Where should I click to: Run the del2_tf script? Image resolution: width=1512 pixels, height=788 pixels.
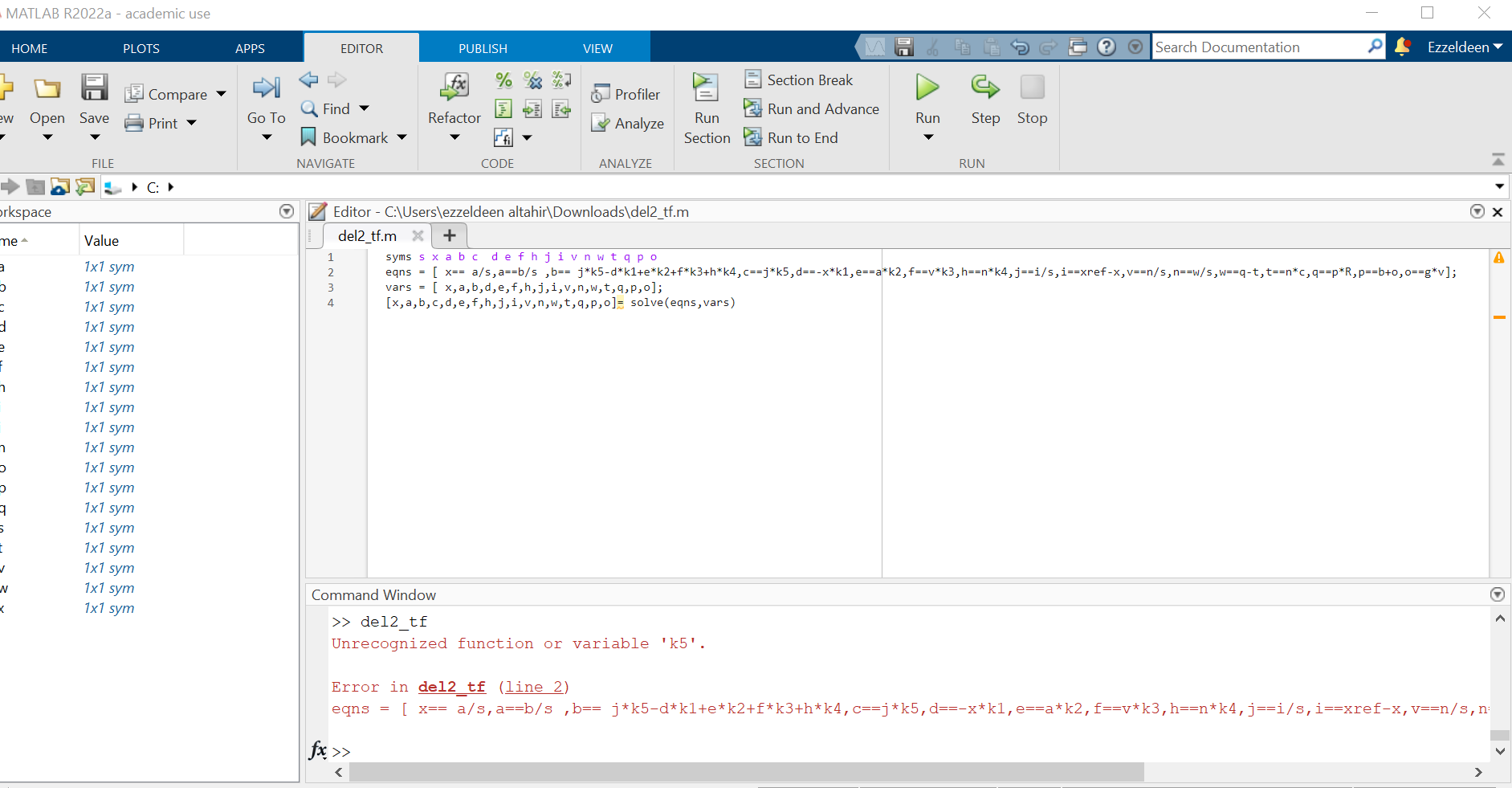pyautogui.click(x=926, y=96)
